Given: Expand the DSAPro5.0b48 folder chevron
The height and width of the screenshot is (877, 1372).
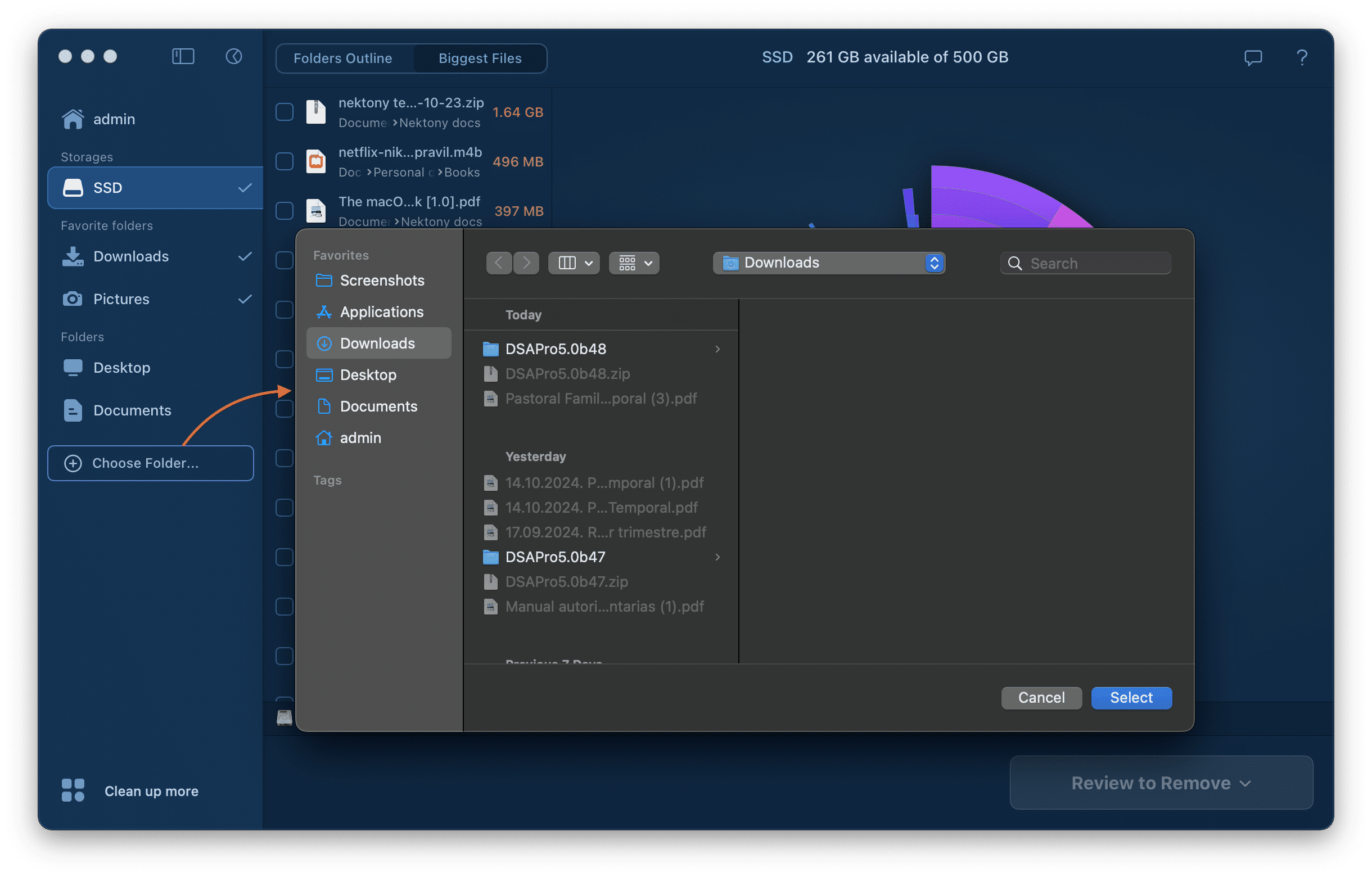Looking at the screenshot, I should tap(717, 349).
